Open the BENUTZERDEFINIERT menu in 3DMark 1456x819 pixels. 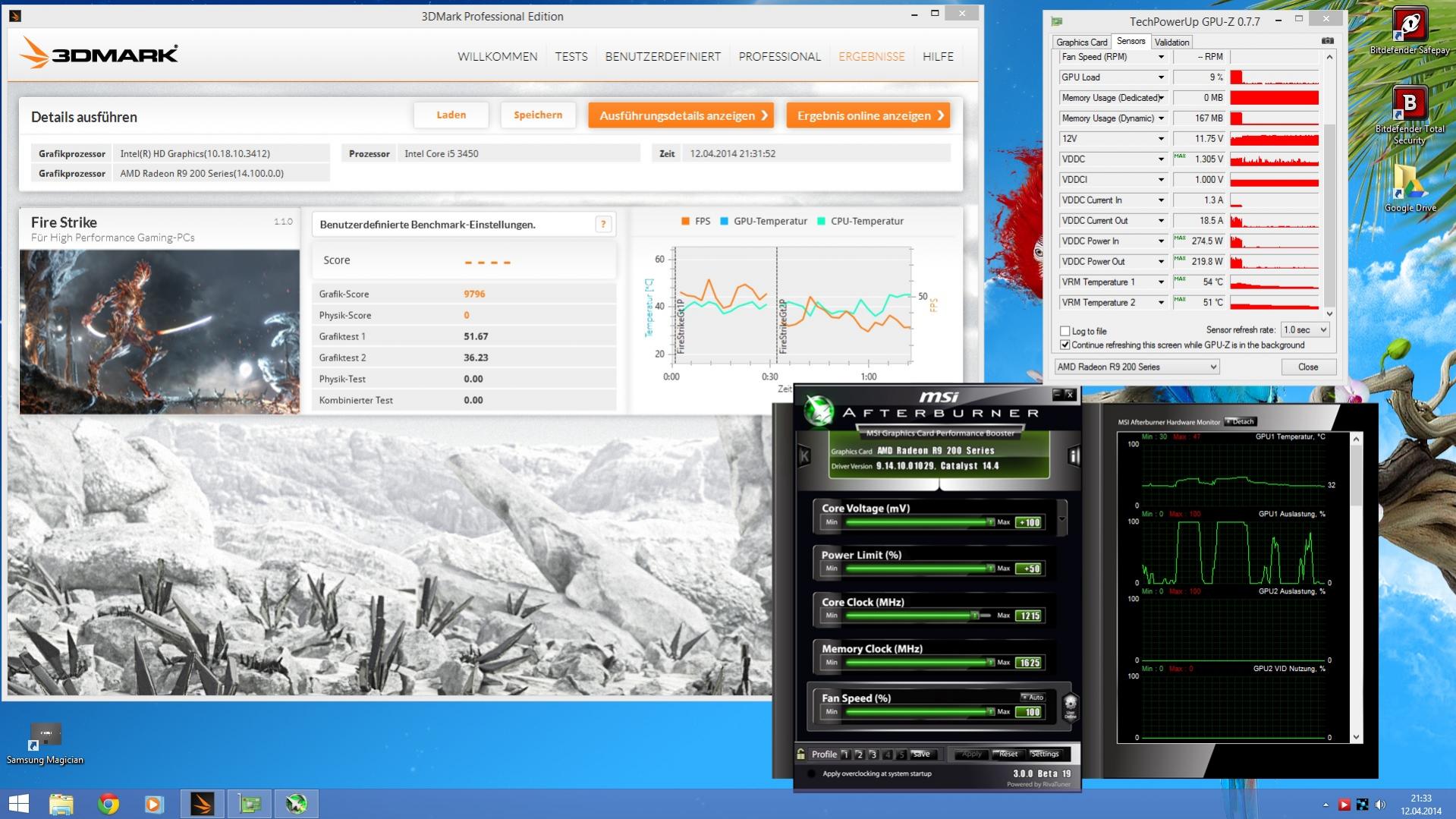662,56
